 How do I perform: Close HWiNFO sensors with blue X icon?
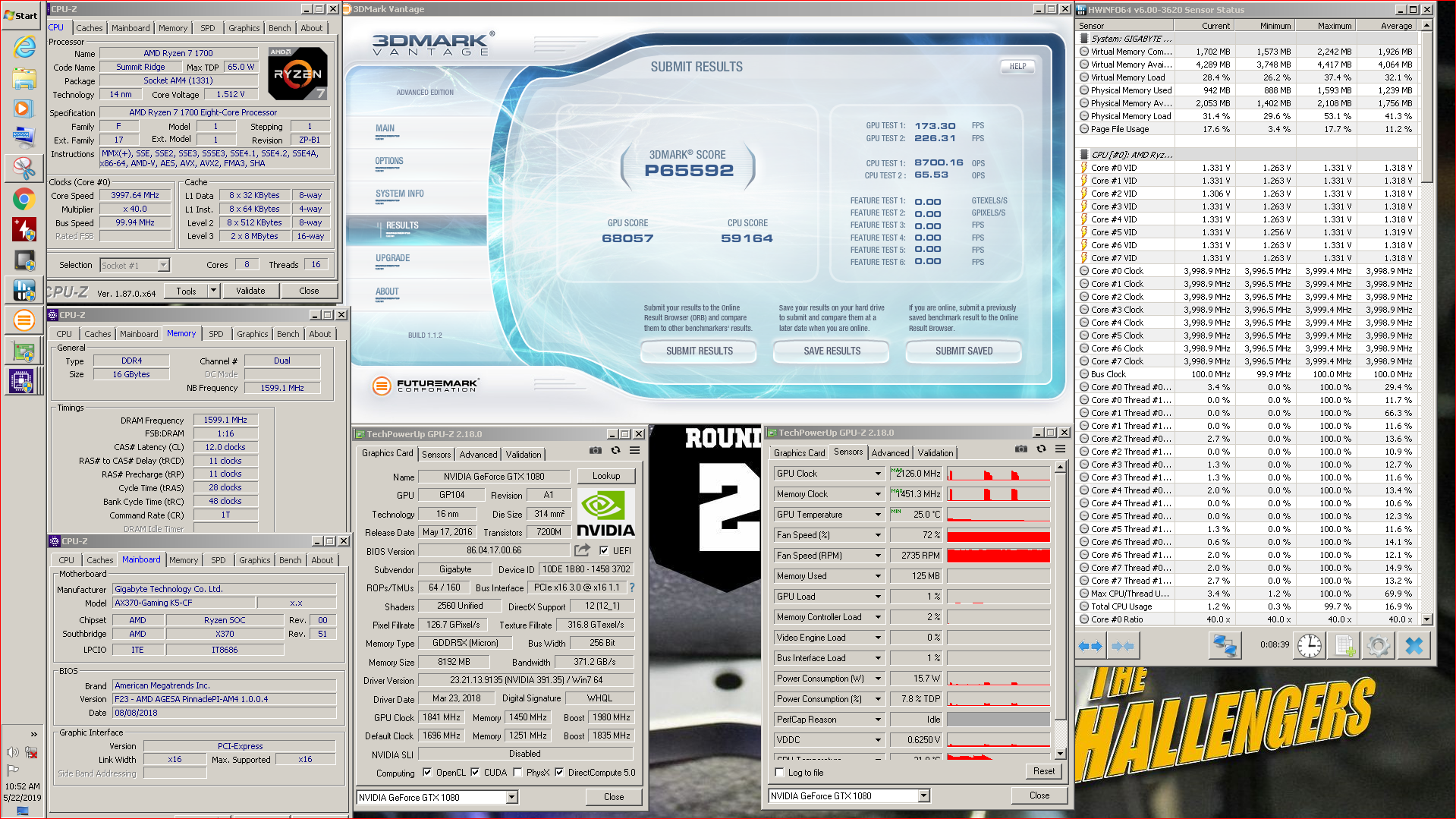(x=1414, y=646)
